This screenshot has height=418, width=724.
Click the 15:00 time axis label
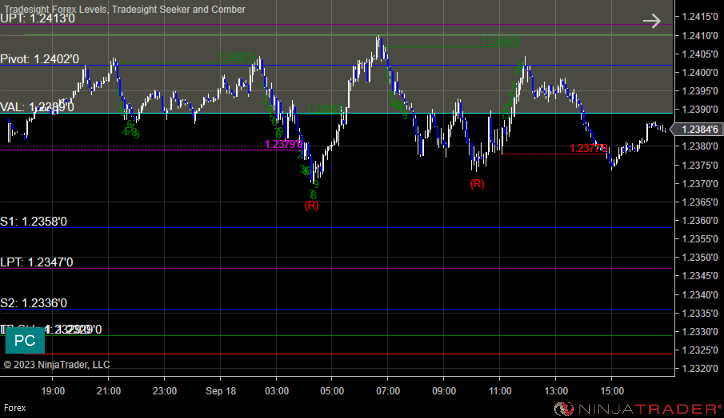click(x=612, y=391)
